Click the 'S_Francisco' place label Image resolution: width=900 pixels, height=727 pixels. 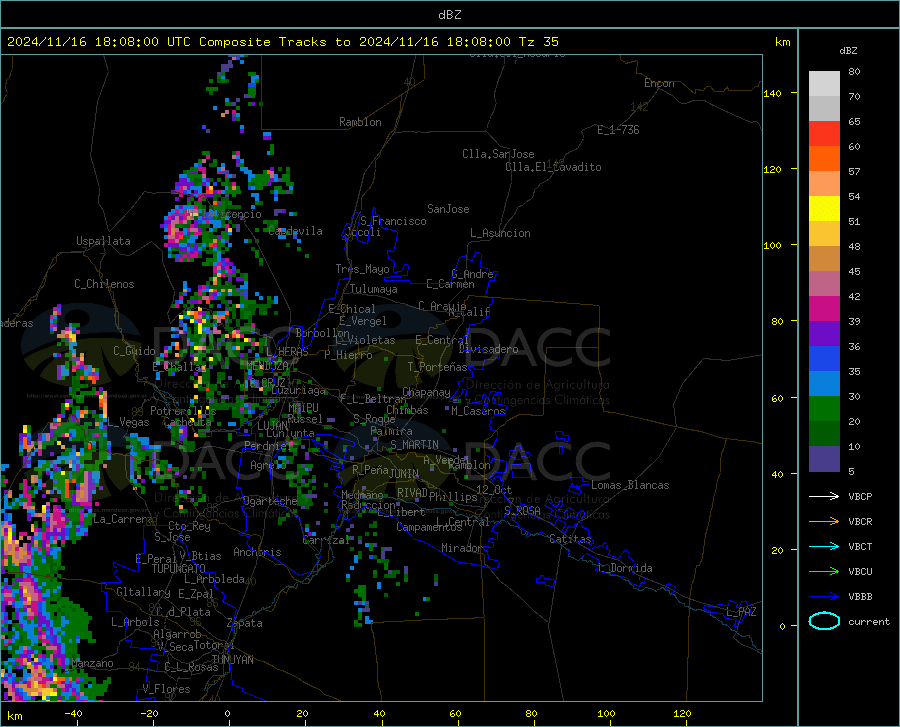(x=393, y=221)
